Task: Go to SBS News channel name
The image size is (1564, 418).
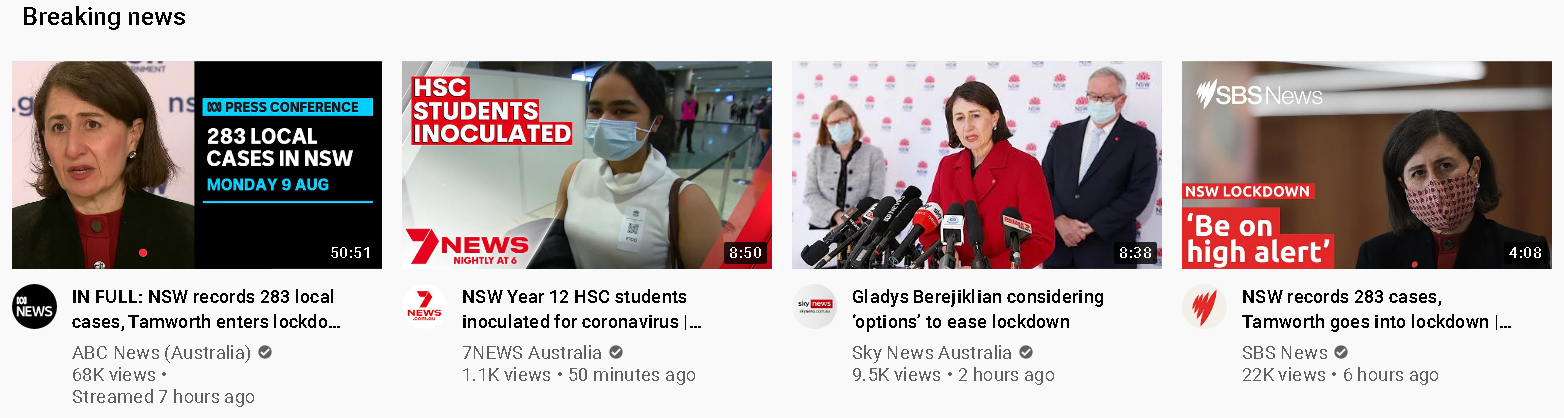Action: point(1285,353)
